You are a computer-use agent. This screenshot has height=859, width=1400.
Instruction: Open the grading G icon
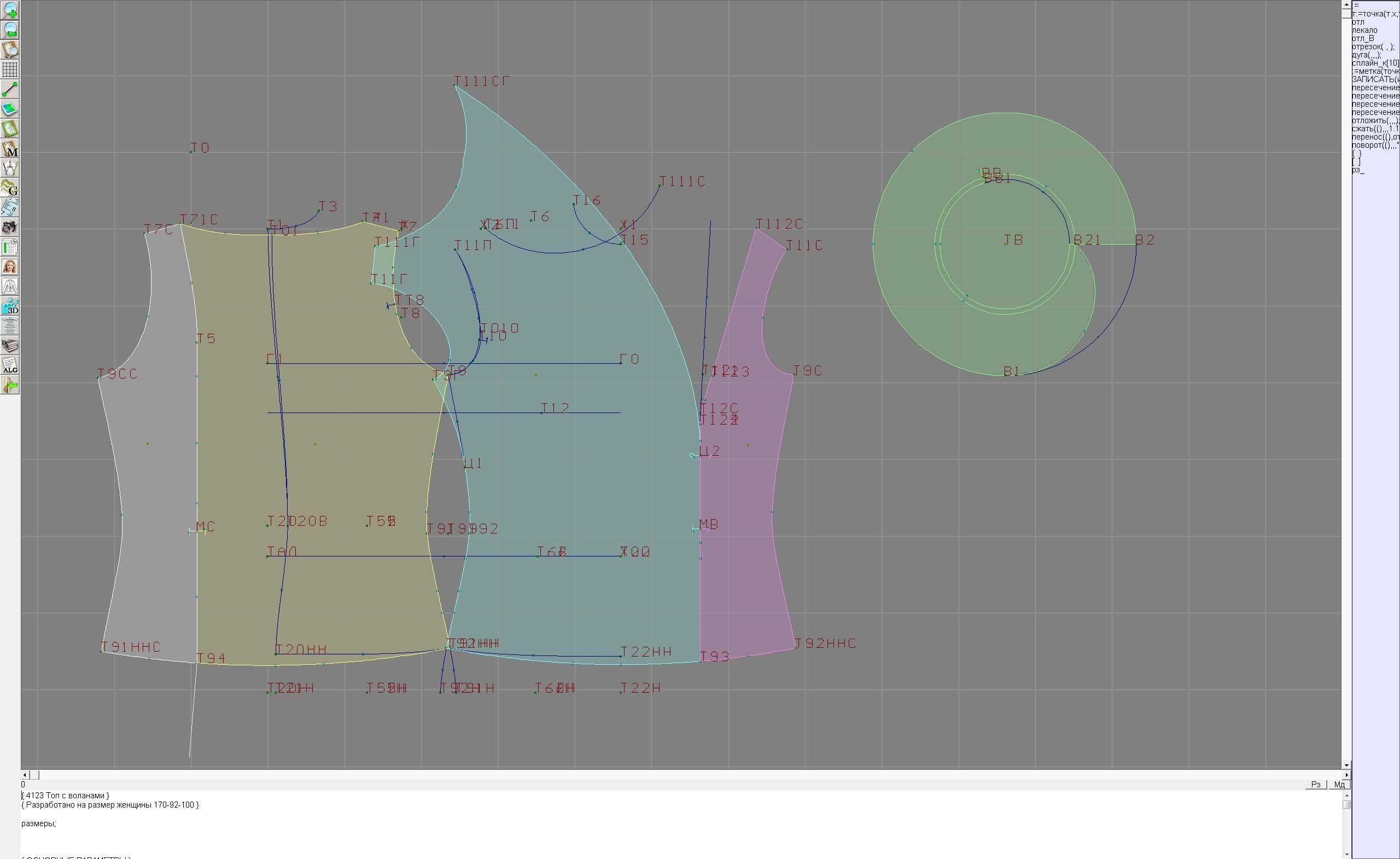[10, 188]
